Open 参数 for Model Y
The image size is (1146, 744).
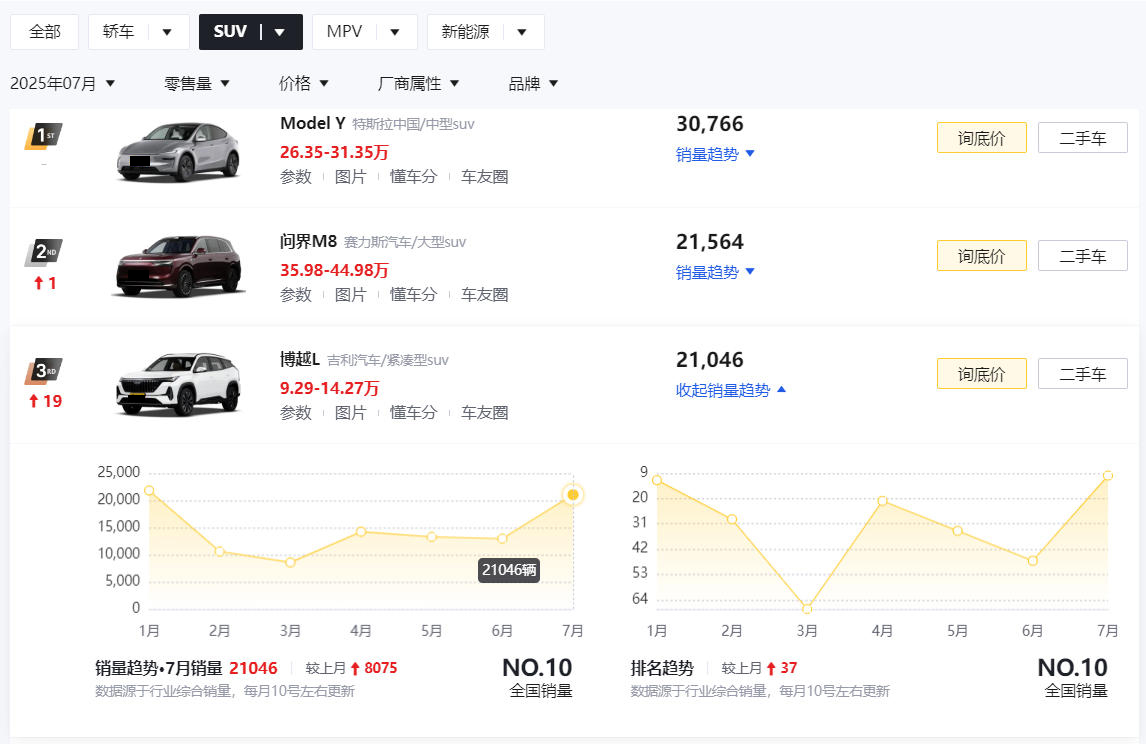[296, 177]
